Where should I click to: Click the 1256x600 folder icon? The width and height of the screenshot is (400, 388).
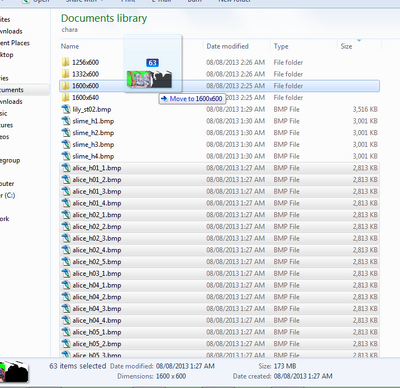tap(66, 62)
